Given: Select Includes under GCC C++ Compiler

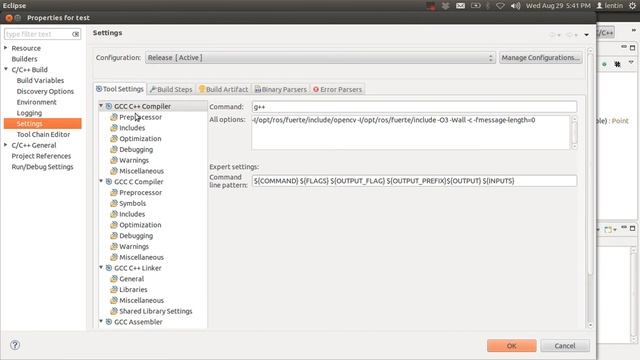Looking at the screenshot, I should [x=132, y=128].
